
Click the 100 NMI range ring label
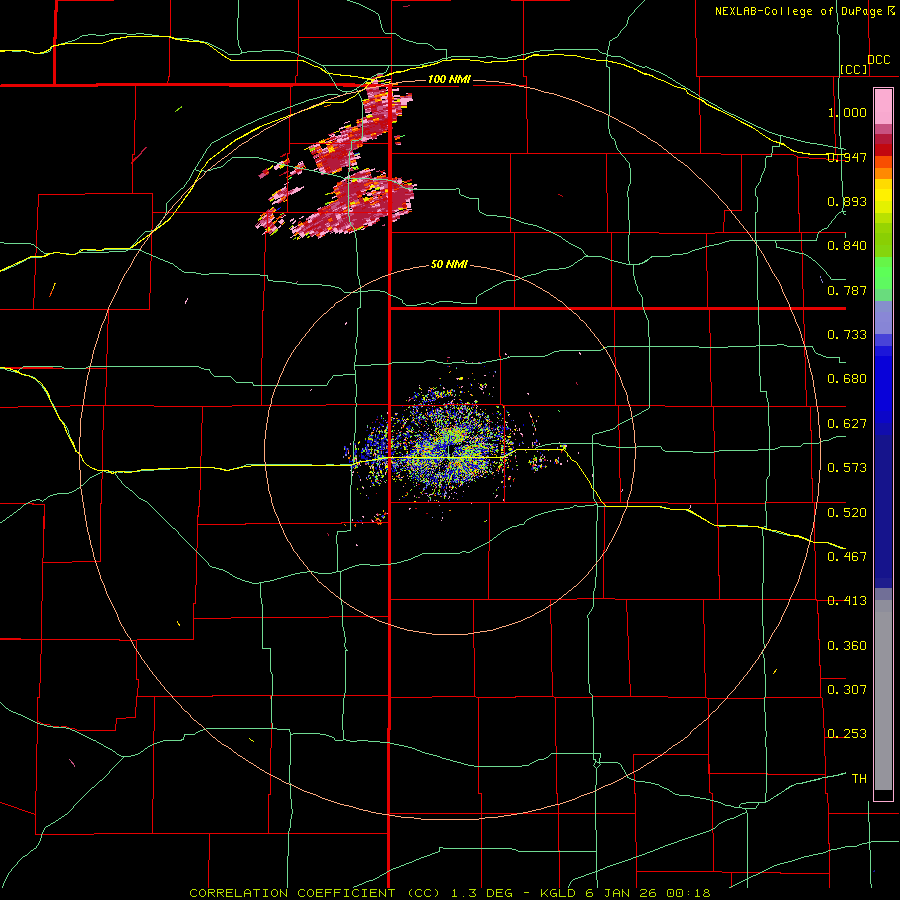(449, 79)
